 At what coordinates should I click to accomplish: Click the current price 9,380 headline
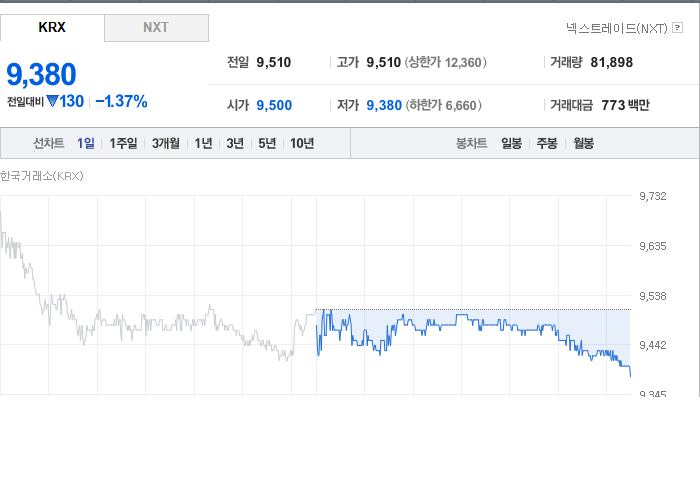[x=41, y=74]
